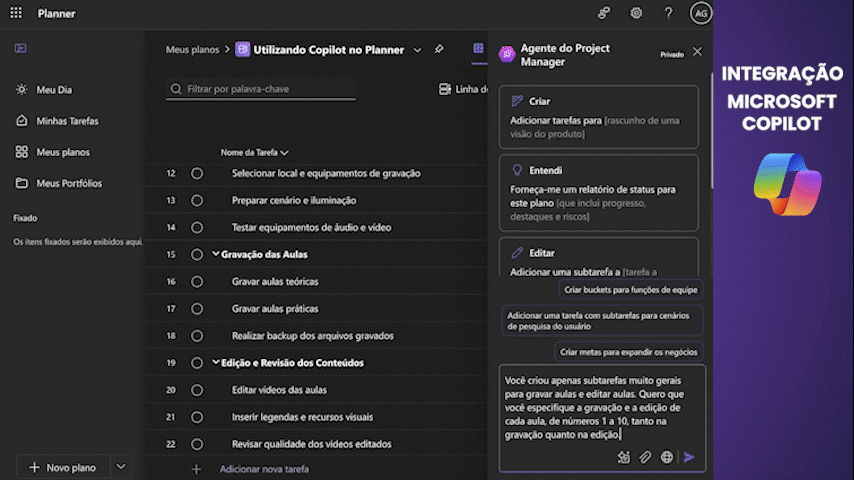
Task: Open Minhas Tarefas in the sidebar
Action: click(x=67, y=121)
